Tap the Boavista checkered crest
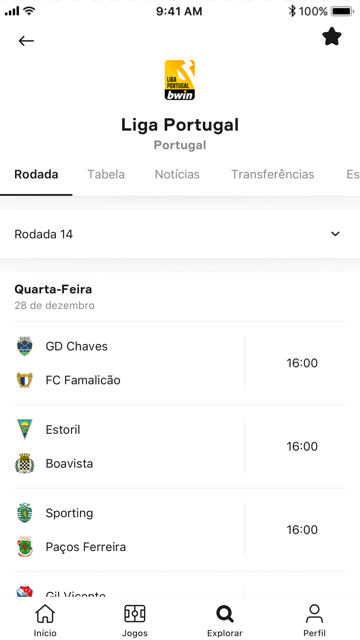This screenshot has width=360, height=640. [24, 463]
